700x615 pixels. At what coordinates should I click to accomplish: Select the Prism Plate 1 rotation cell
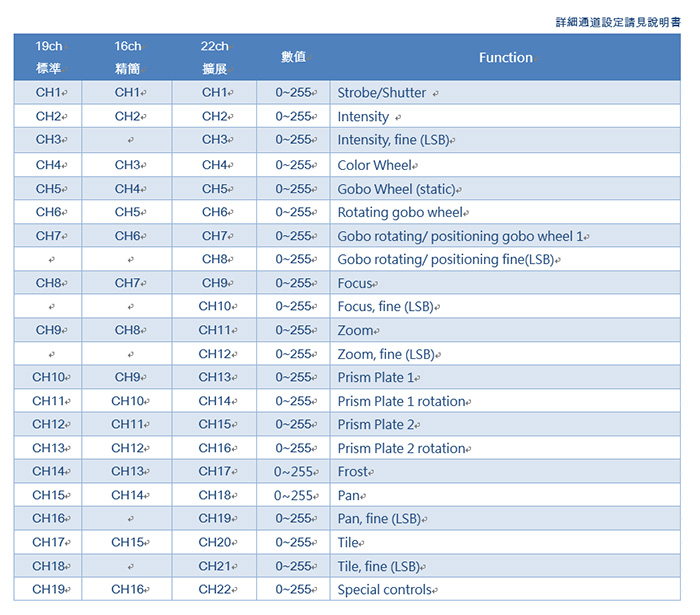pyautogui.click(x=402, y=401)
